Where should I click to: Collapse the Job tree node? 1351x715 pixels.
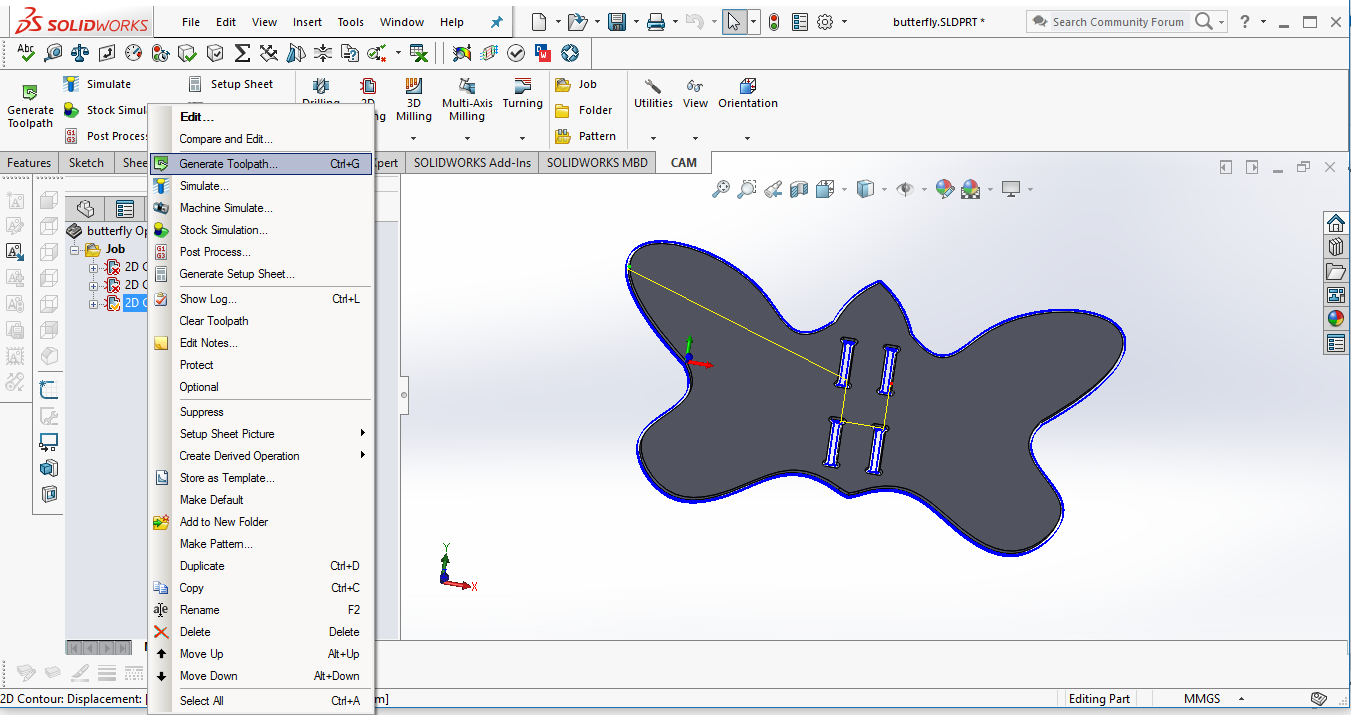(x=75, y=250)
